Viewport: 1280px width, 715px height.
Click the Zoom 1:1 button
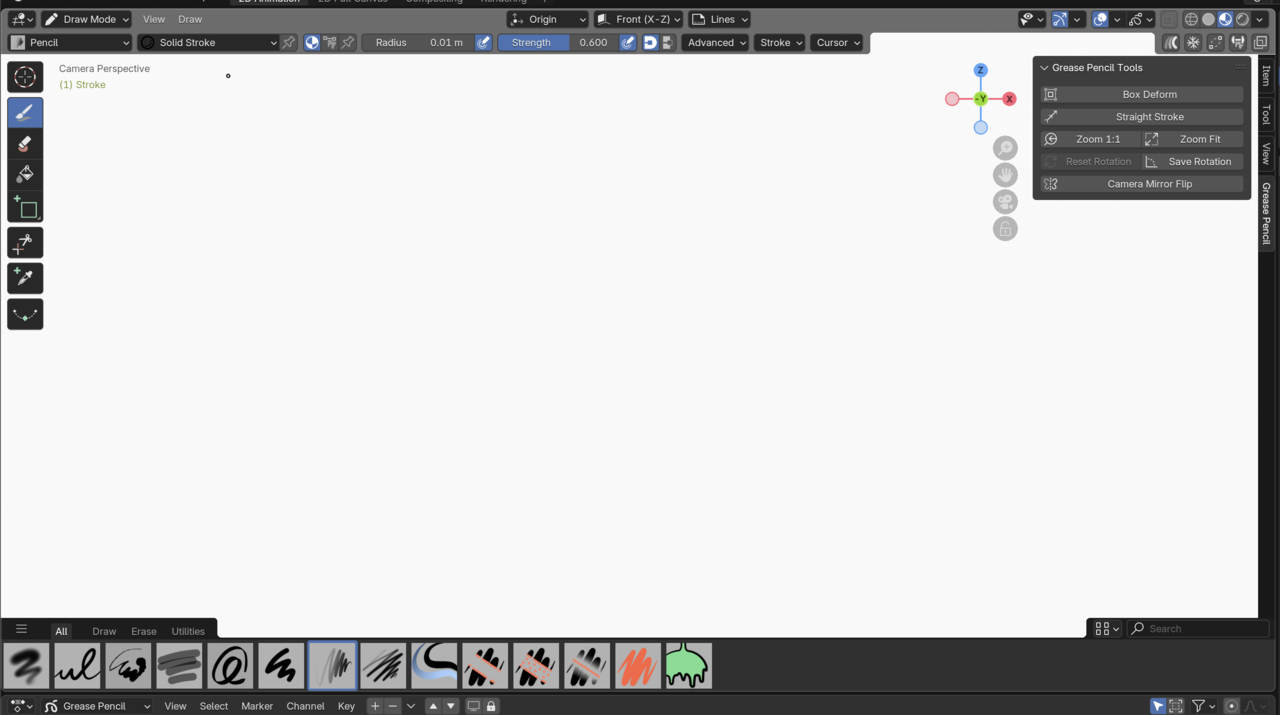tap(1090, 139)
